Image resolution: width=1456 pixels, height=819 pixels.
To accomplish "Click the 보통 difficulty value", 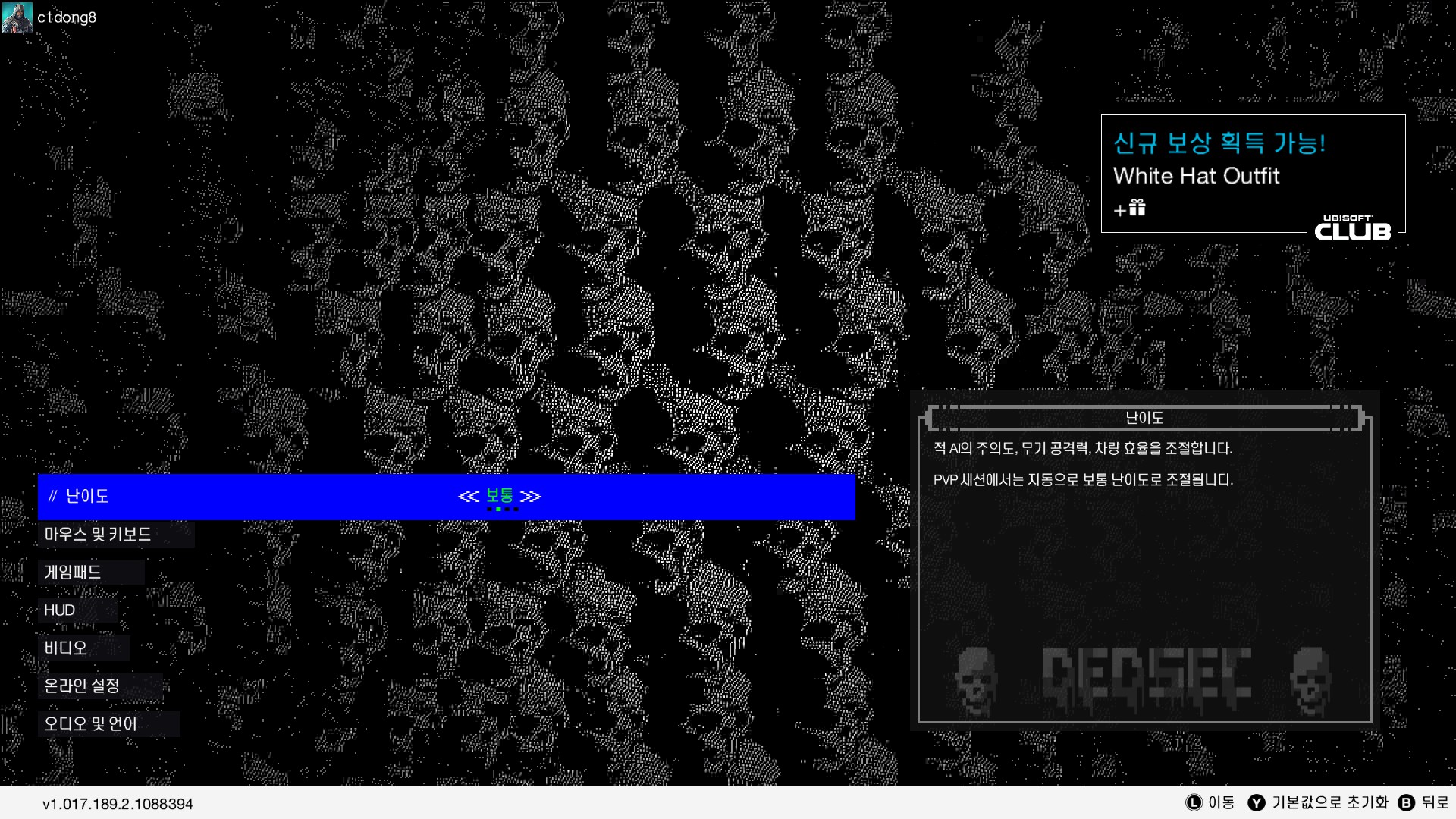I will 500,495.
